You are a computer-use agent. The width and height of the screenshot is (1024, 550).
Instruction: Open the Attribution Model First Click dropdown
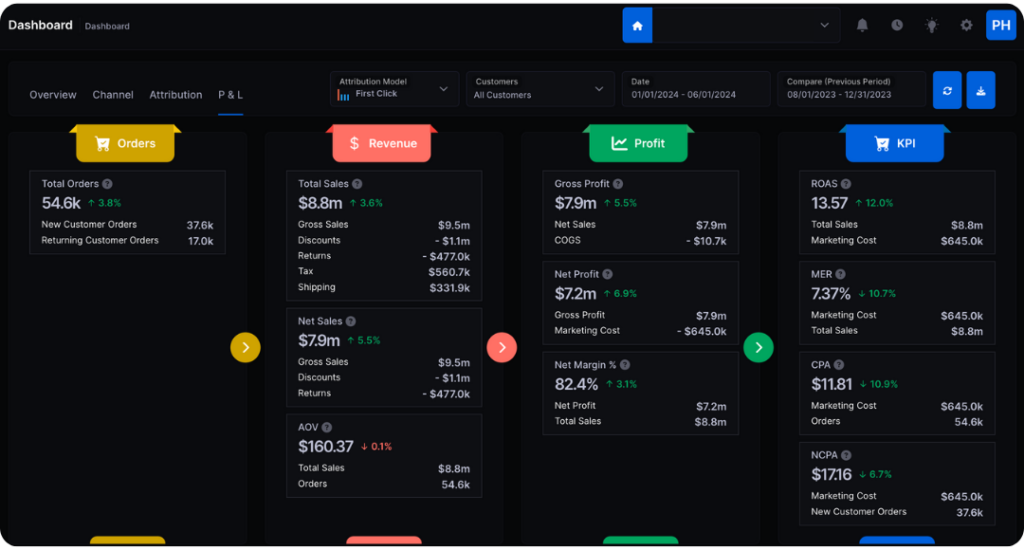[394, 89]
